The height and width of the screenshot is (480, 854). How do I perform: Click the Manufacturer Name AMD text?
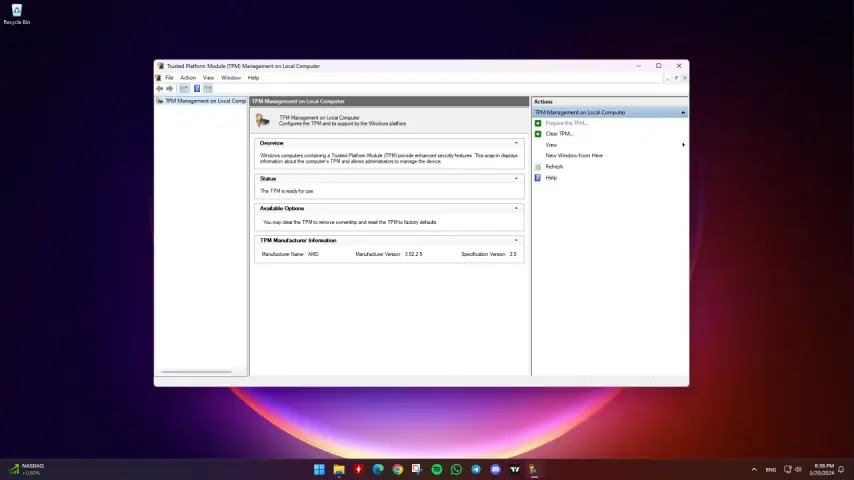290,254
